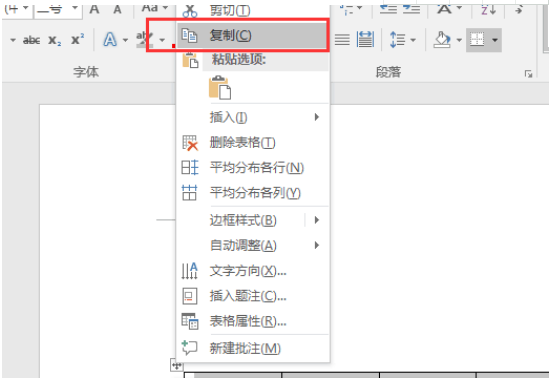Click the larger A grow font icon
553x382 pixels.
pos(94,9)
